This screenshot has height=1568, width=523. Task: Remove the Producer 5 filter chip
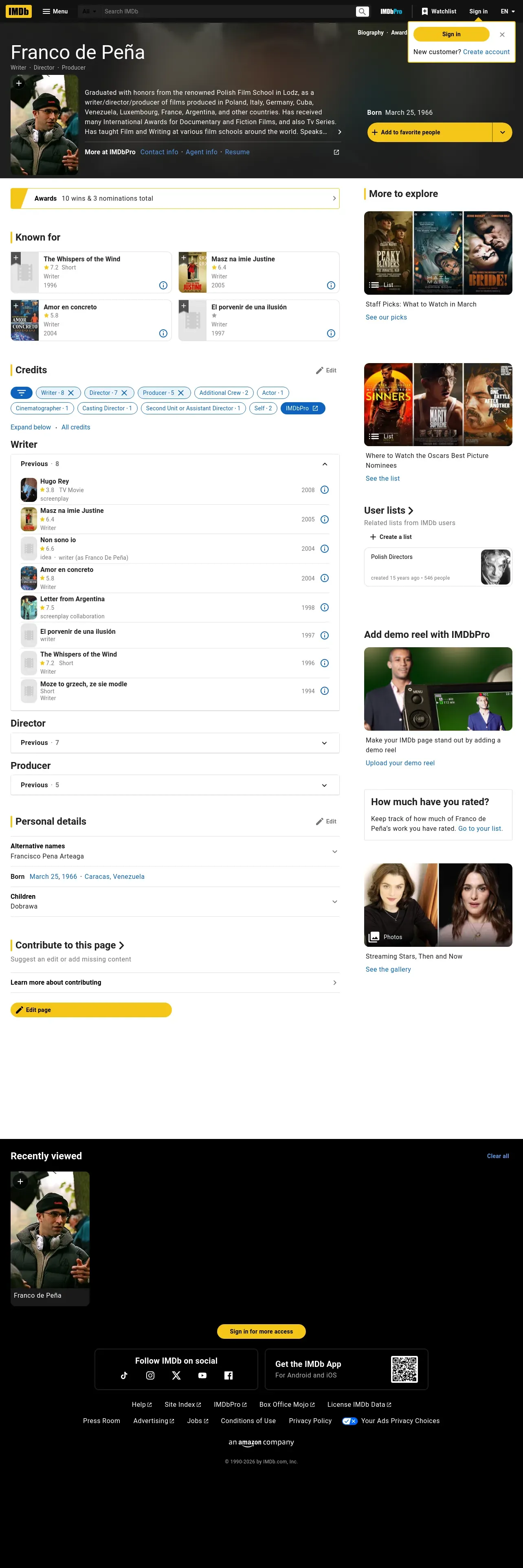(x=181, y=392)
